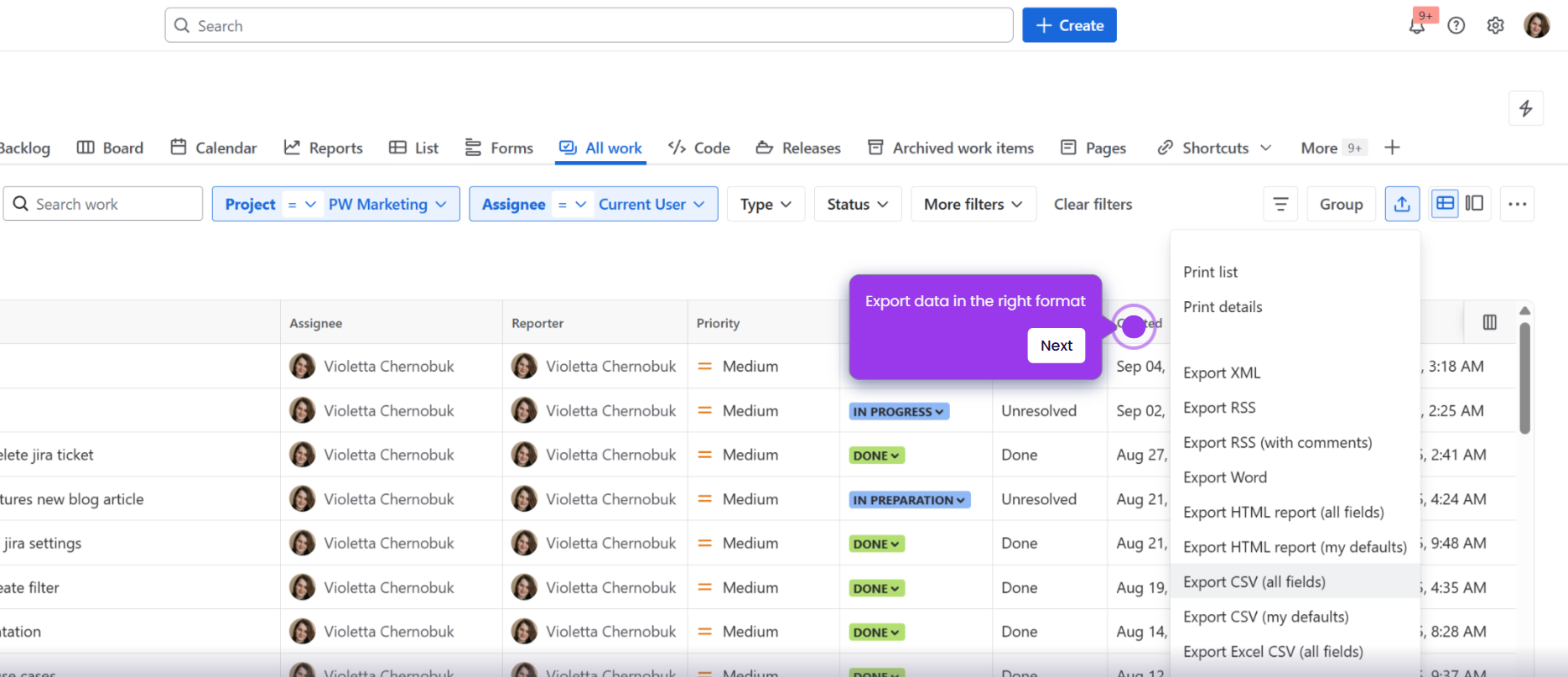Open the columns configuration icon
The image size is (1568, 677).
pyautogui.click(x=1490, y=322)
